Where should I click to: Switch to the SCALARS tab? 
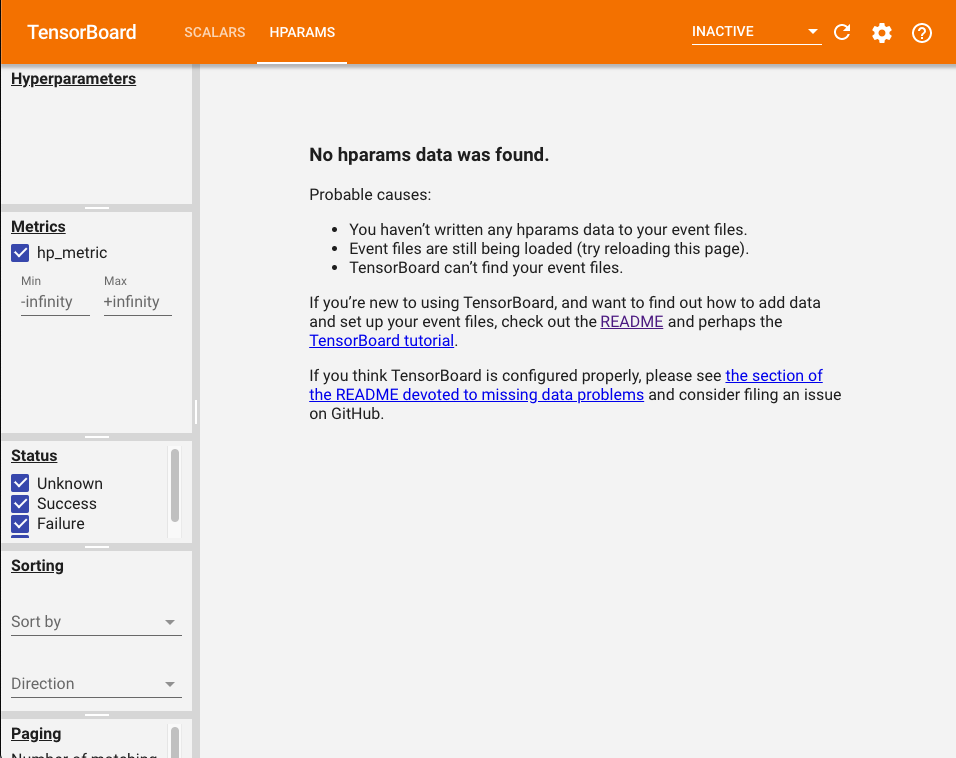[x=214, y=32]
